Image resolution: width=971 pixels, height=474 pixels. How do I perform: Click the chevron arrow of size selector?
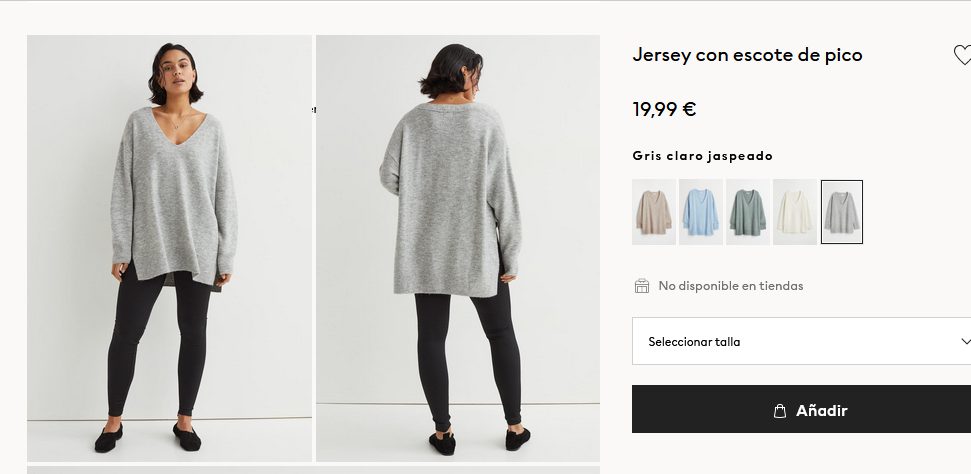point(964,341)
